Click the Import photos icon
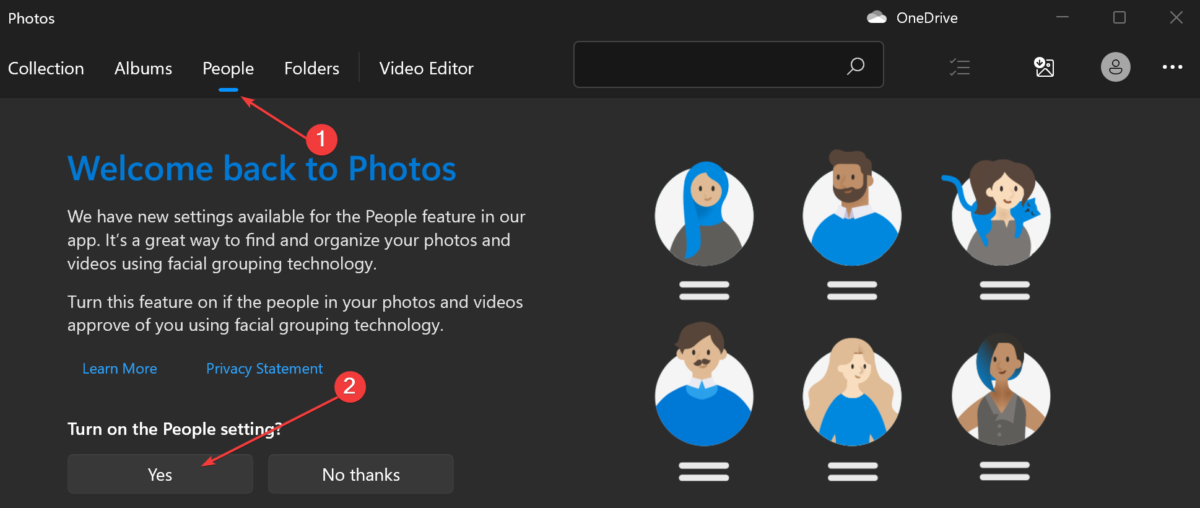 1044,67
